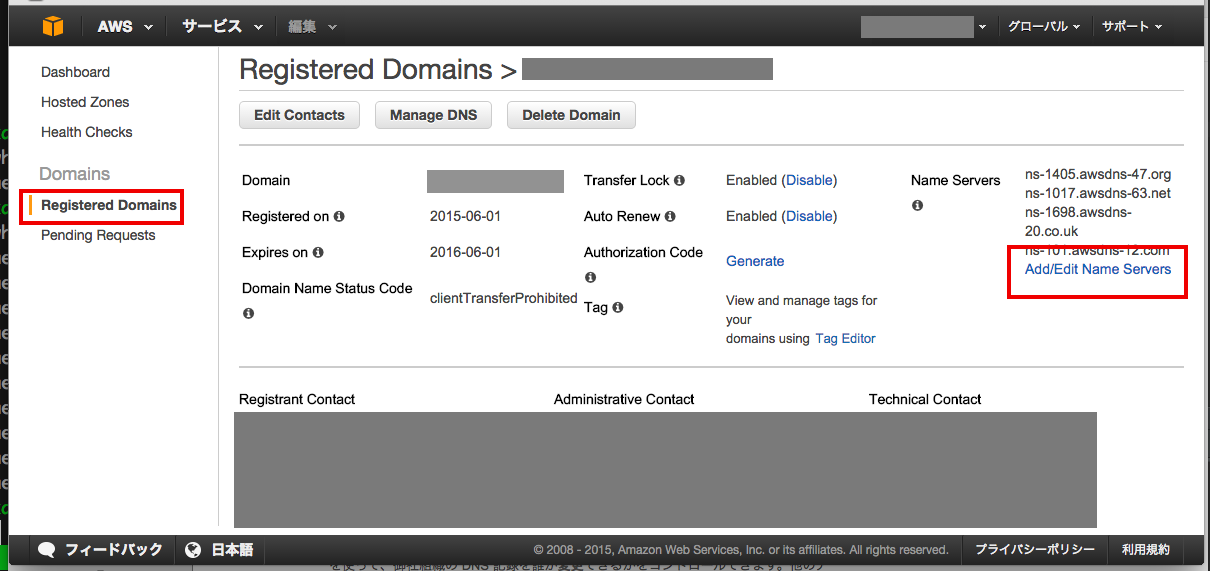1210x571 pixels.
Task: Disable Transfer Lock via its link
Action: click(x=809, y=181)
